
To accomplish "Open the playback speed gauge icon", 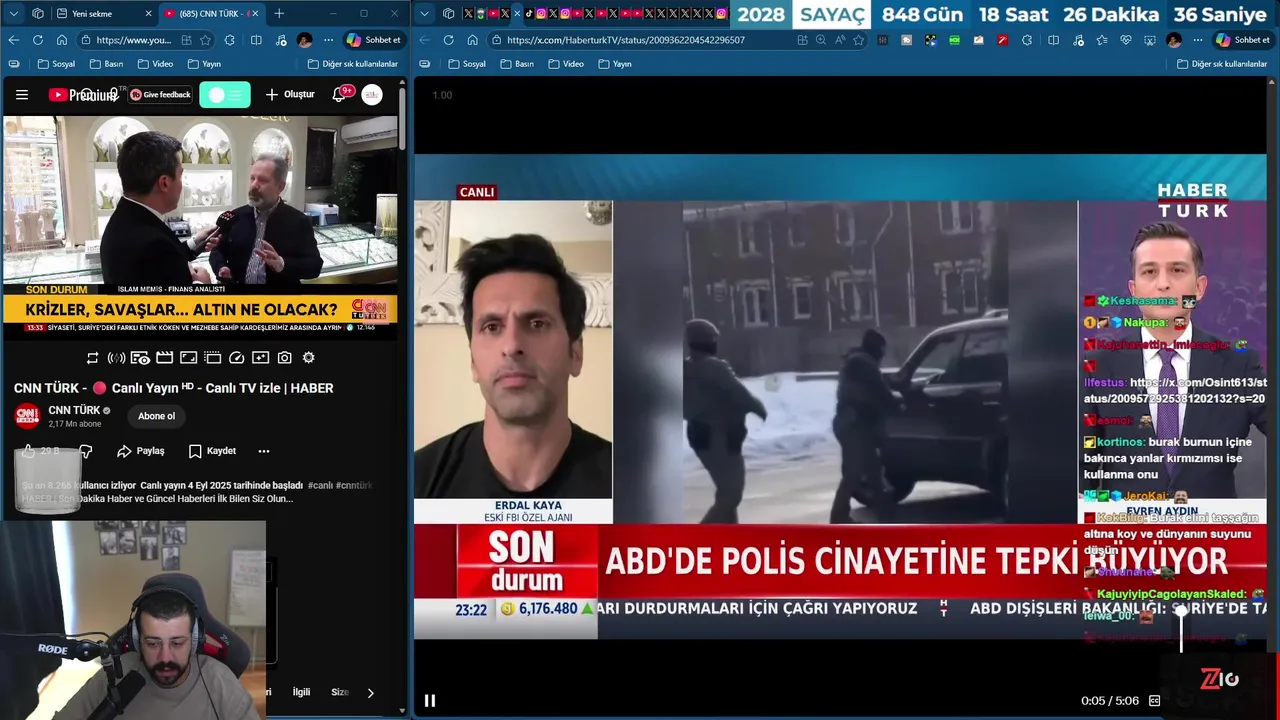I will click(x=236, y=358).
